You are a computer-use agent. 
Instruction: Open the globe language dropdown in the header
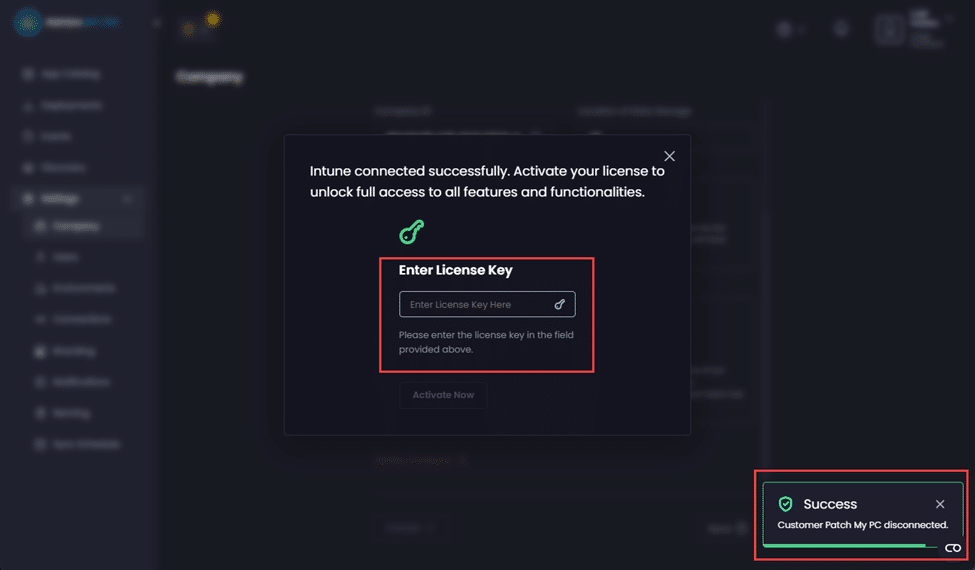(790, 30)
